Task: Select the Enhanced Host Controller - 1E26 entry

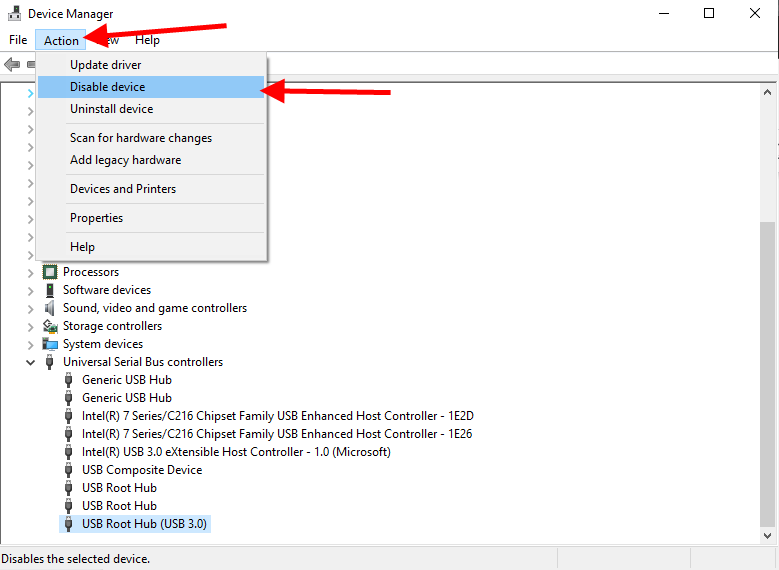Action: pyautogui.click(x=277, y=434)
